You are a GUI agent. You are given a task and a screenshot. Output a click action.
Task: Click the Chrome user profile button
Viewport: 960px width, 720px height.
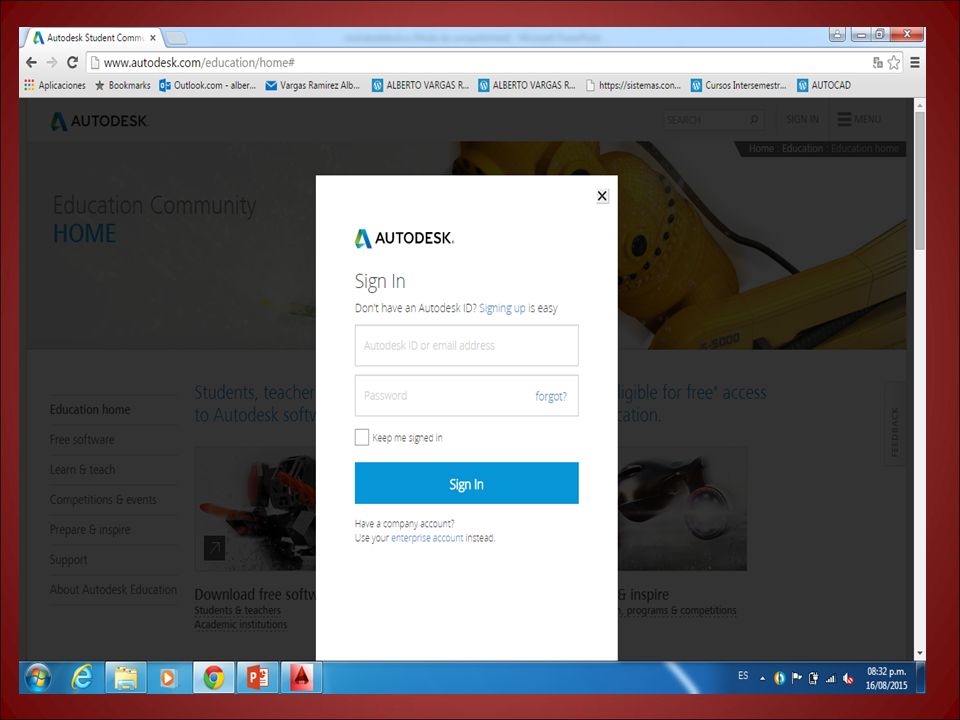click(837, 34)
